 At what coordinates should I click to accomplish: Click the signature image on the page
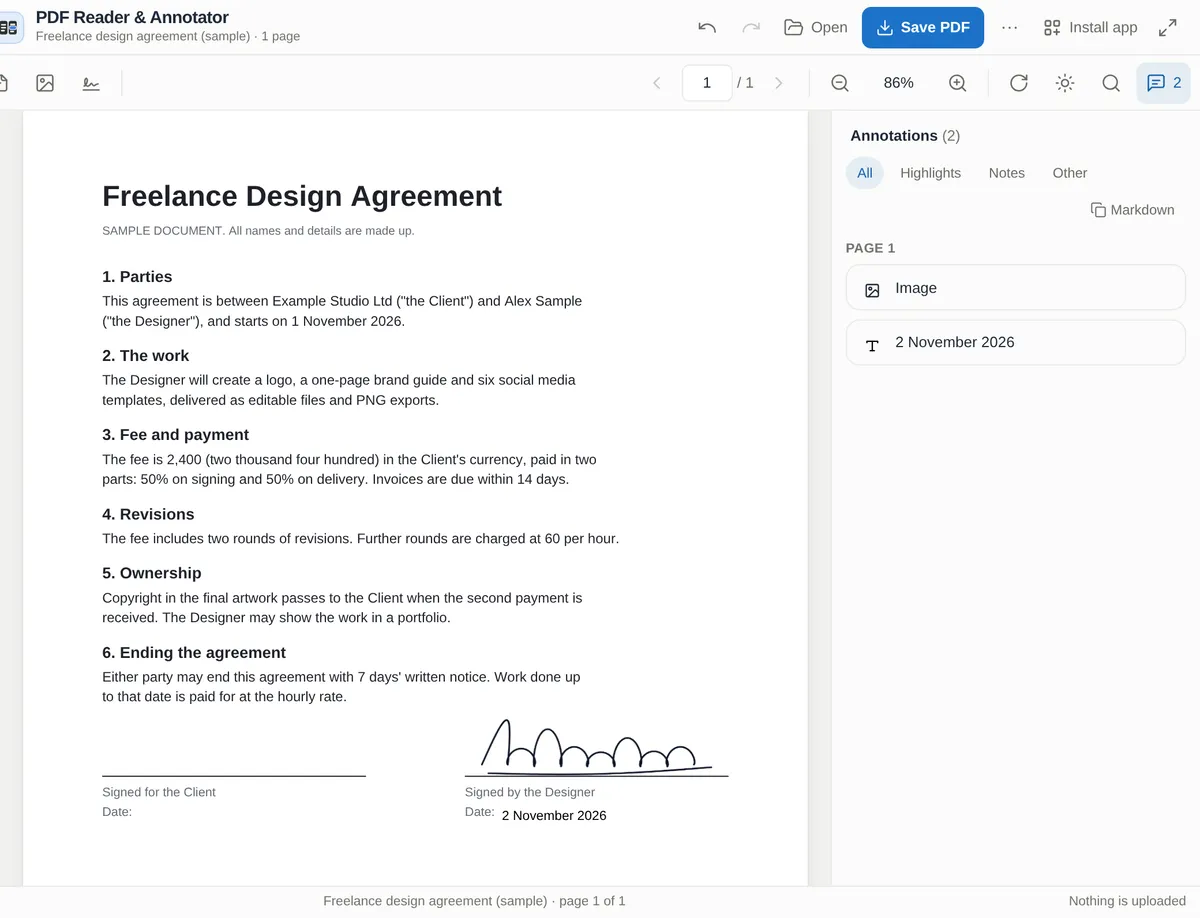click(596, 748)
